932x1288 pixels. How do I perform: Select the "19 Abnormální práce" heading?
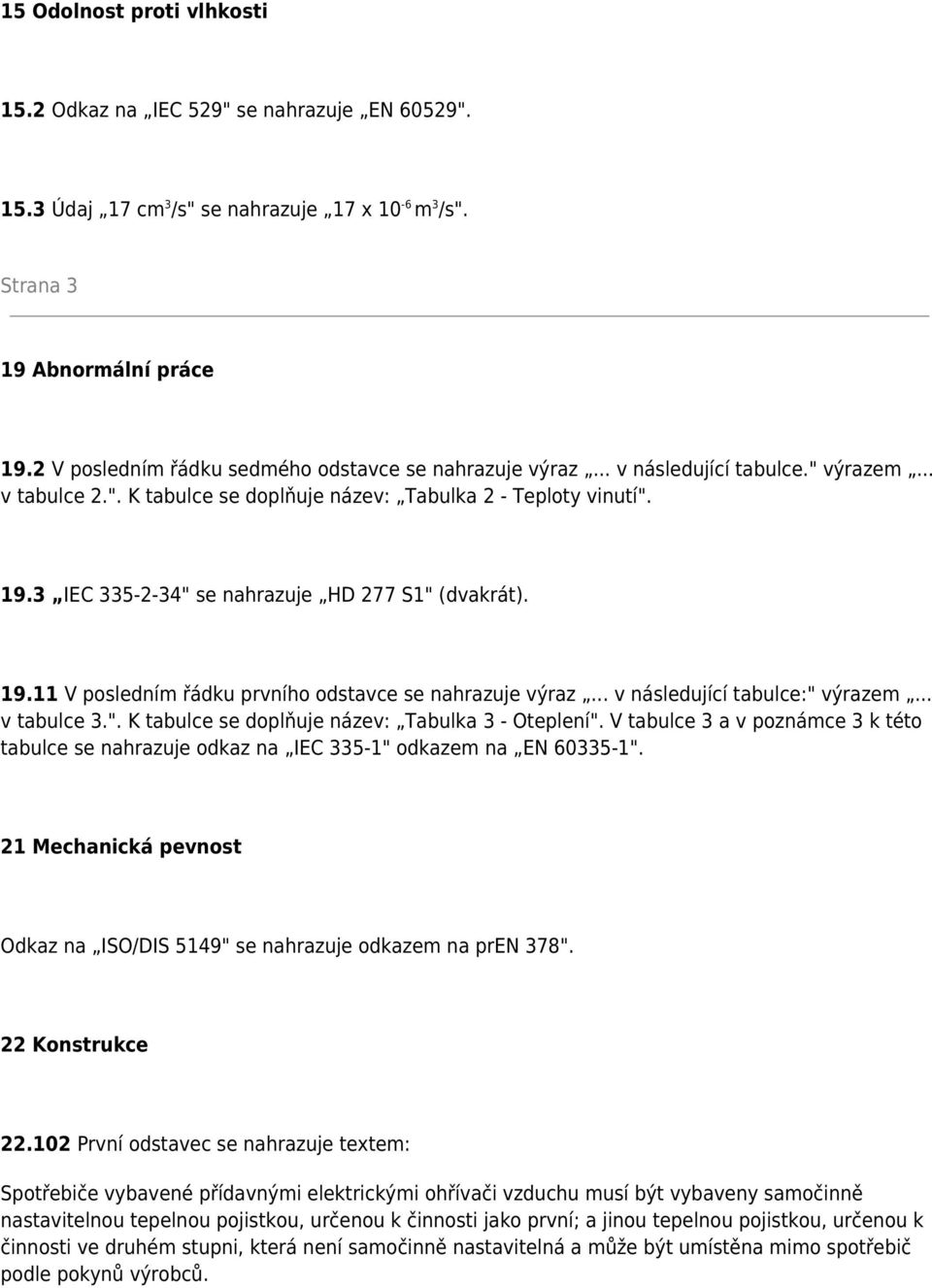pos(107,370)
